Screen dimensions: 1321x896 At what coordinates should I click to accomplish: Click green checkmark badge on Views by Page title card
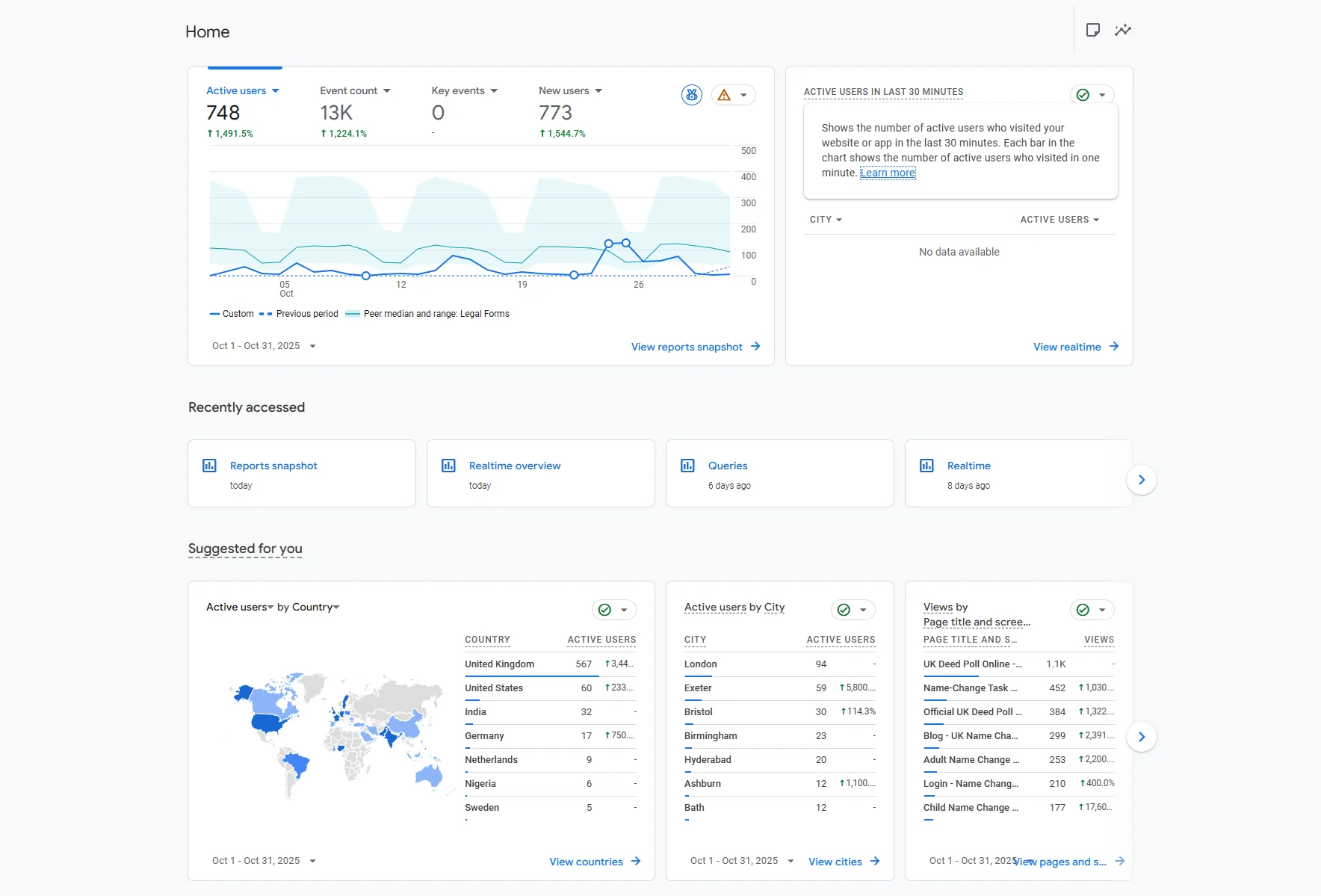point(1083,610)
